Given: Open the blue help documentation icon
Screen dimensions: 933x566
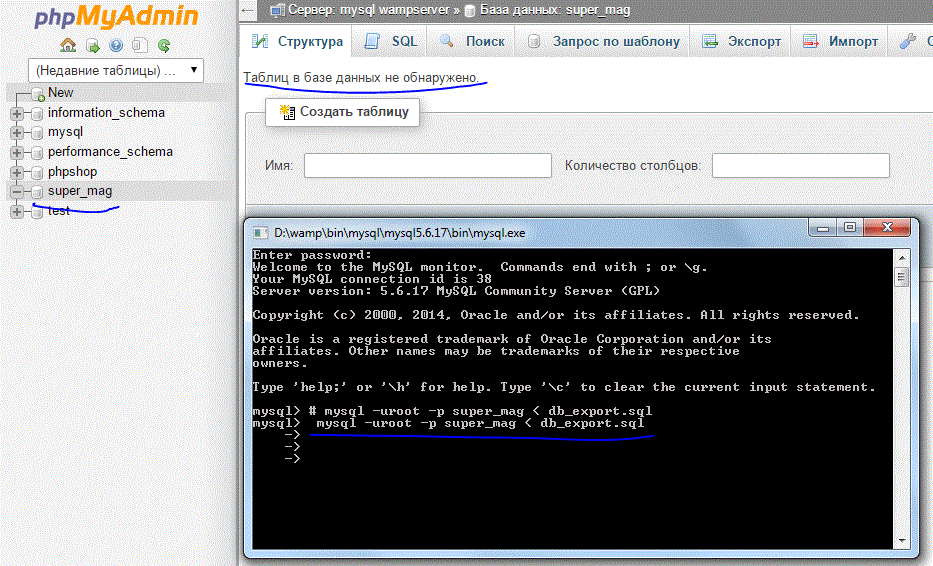Looking at the screenshot, I should pyautogui.click(x=116, y=45).
